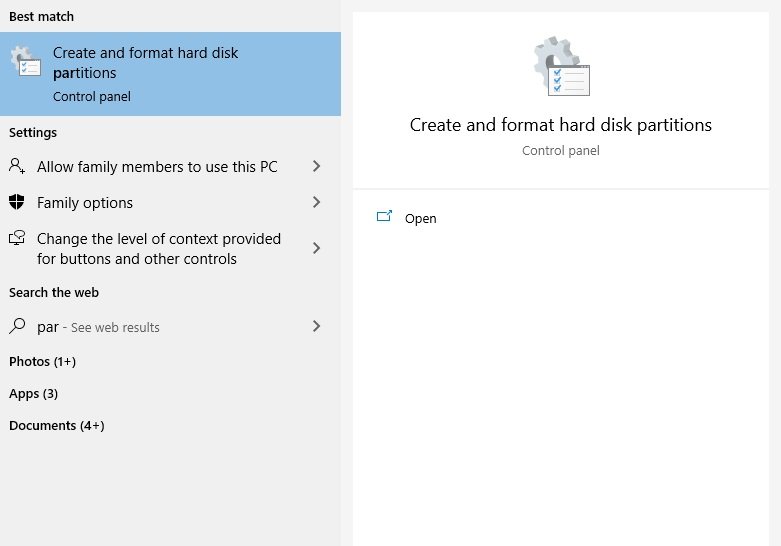Click the web search magnifier icon
The height and width of the screenshot is (546, 781).
(x=17, y=327)
